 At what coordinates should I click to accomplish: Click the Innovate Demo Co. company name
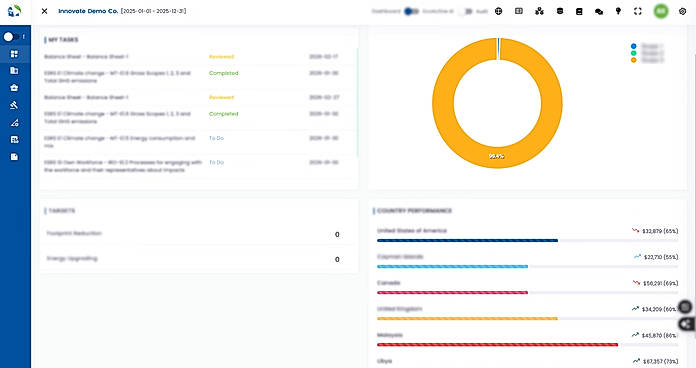coord(88,11)
